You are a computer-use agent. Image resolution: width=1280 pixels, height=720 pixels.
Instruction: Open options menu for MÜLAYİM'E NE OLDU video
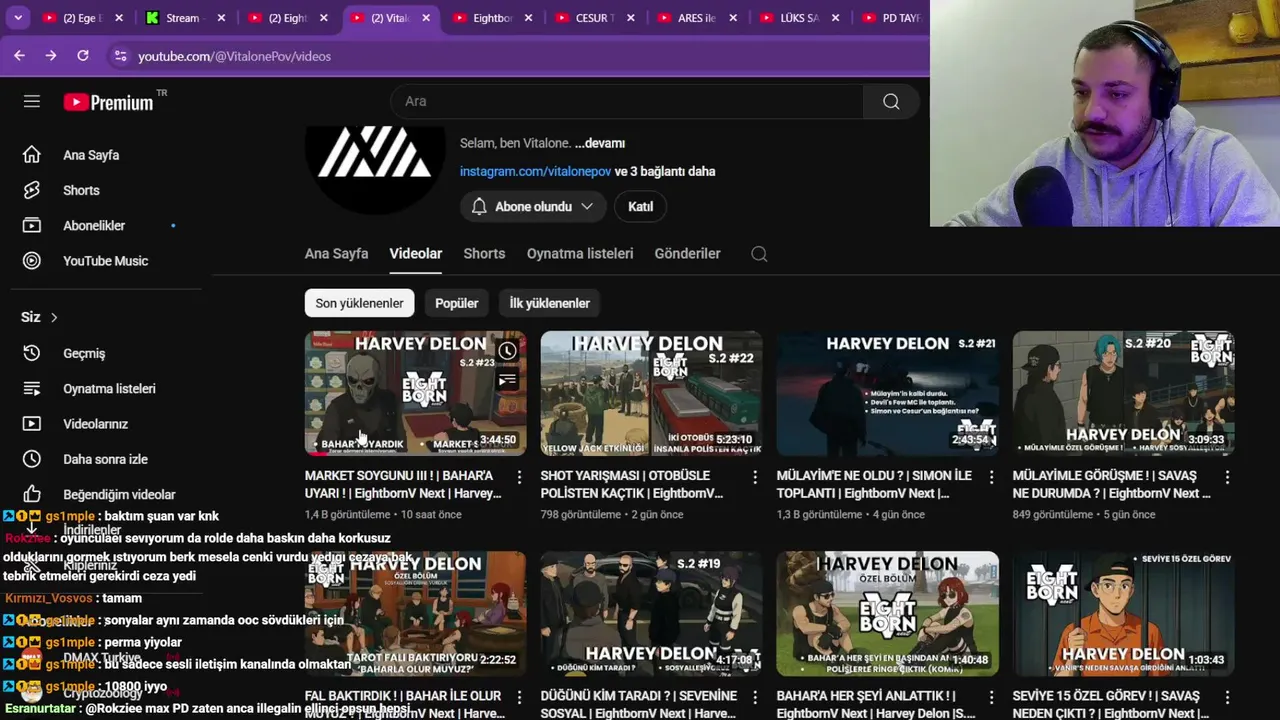click(x=991, y=477)
